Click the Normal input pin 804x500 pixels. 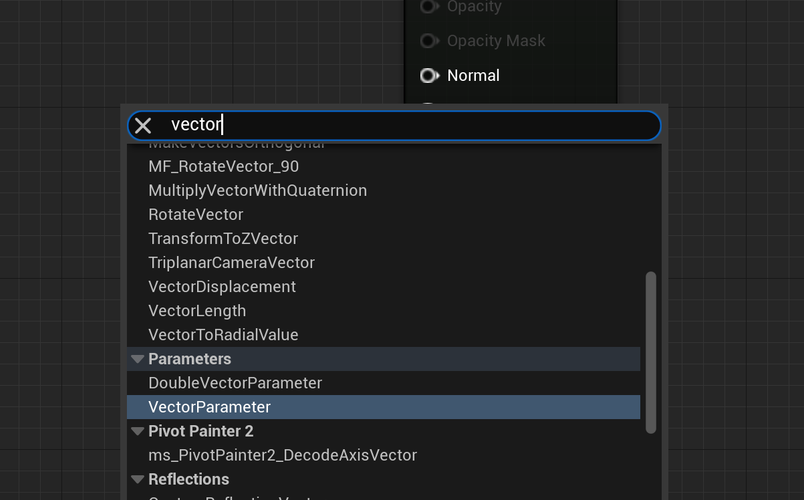pyautogui.click(x=429, y=75)
